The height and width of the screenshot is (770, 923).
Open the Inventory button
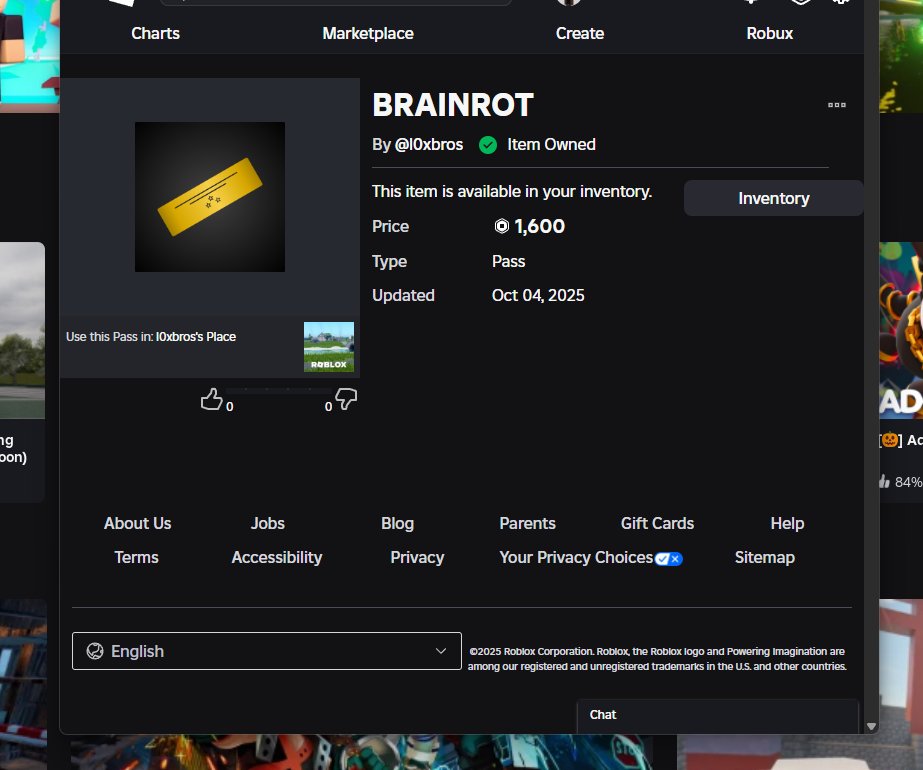click(x=773, y=198)
